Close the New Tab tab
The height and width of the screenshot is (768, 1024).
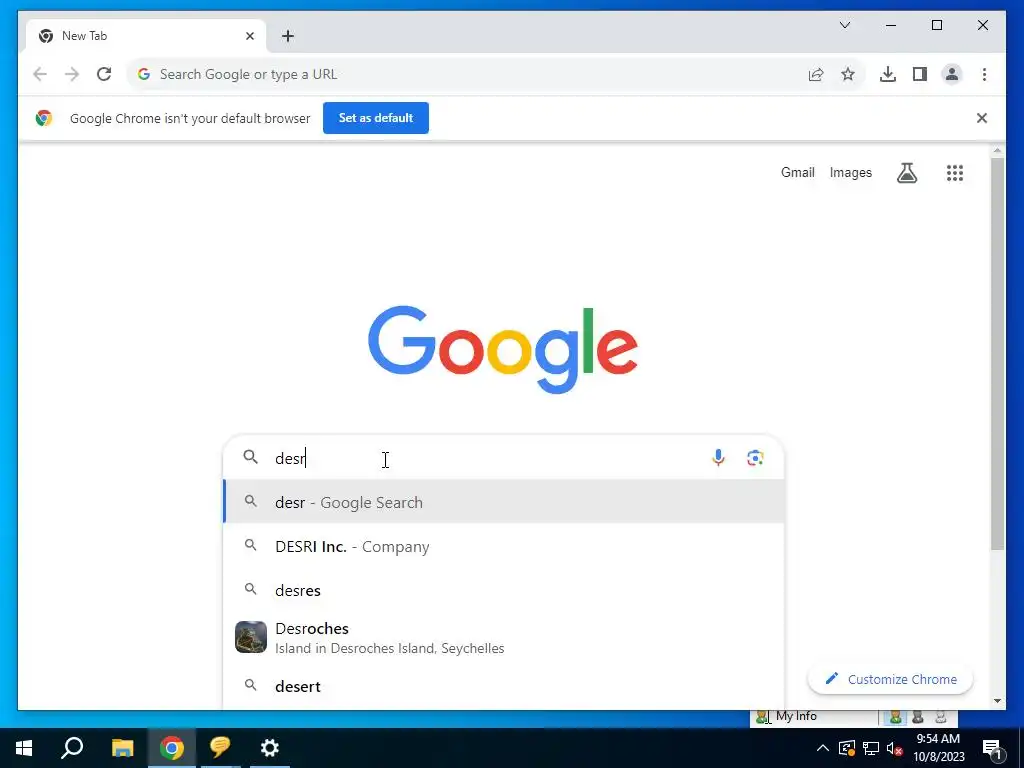click(x=249, y=36)
